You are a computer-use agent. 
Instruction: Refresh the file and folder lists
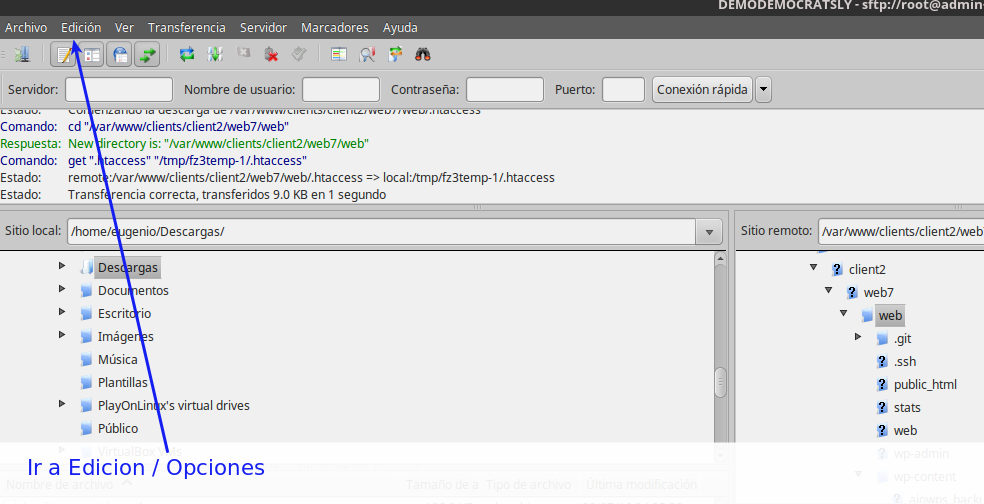pos(186,55)
